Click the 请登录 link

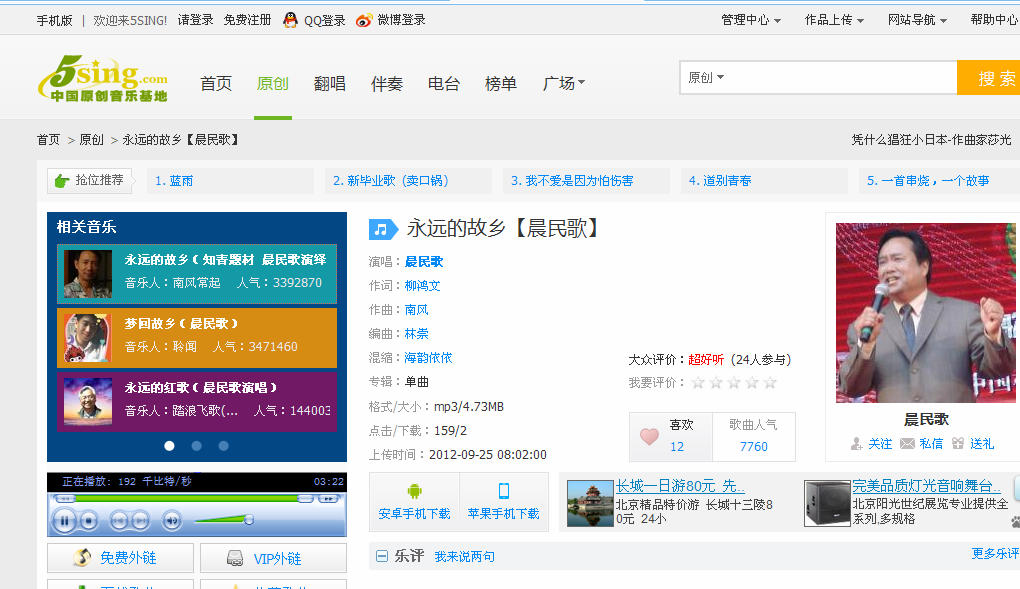tap(195, 20)
